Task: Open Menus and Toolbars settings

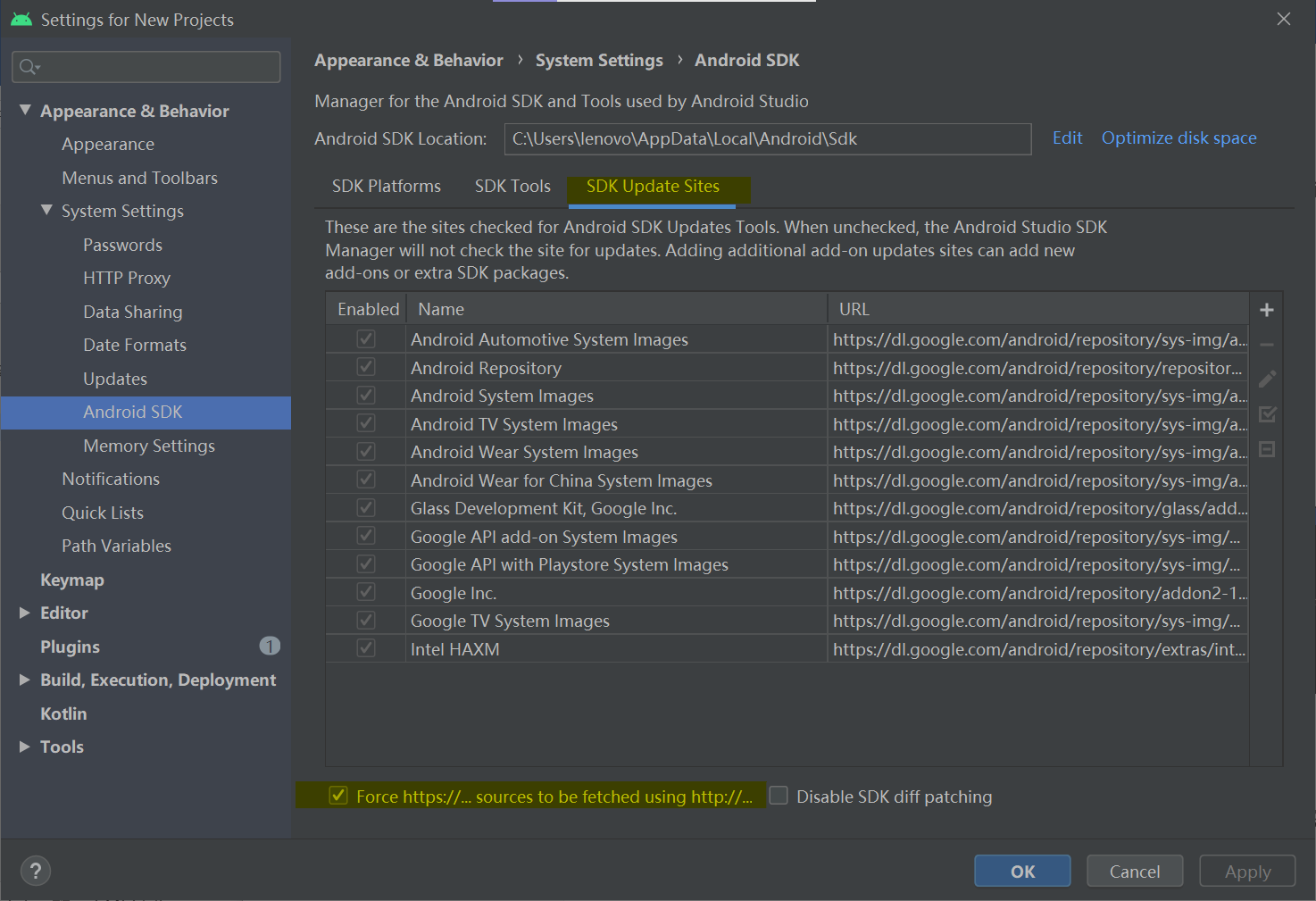Action: coord(140,178)
